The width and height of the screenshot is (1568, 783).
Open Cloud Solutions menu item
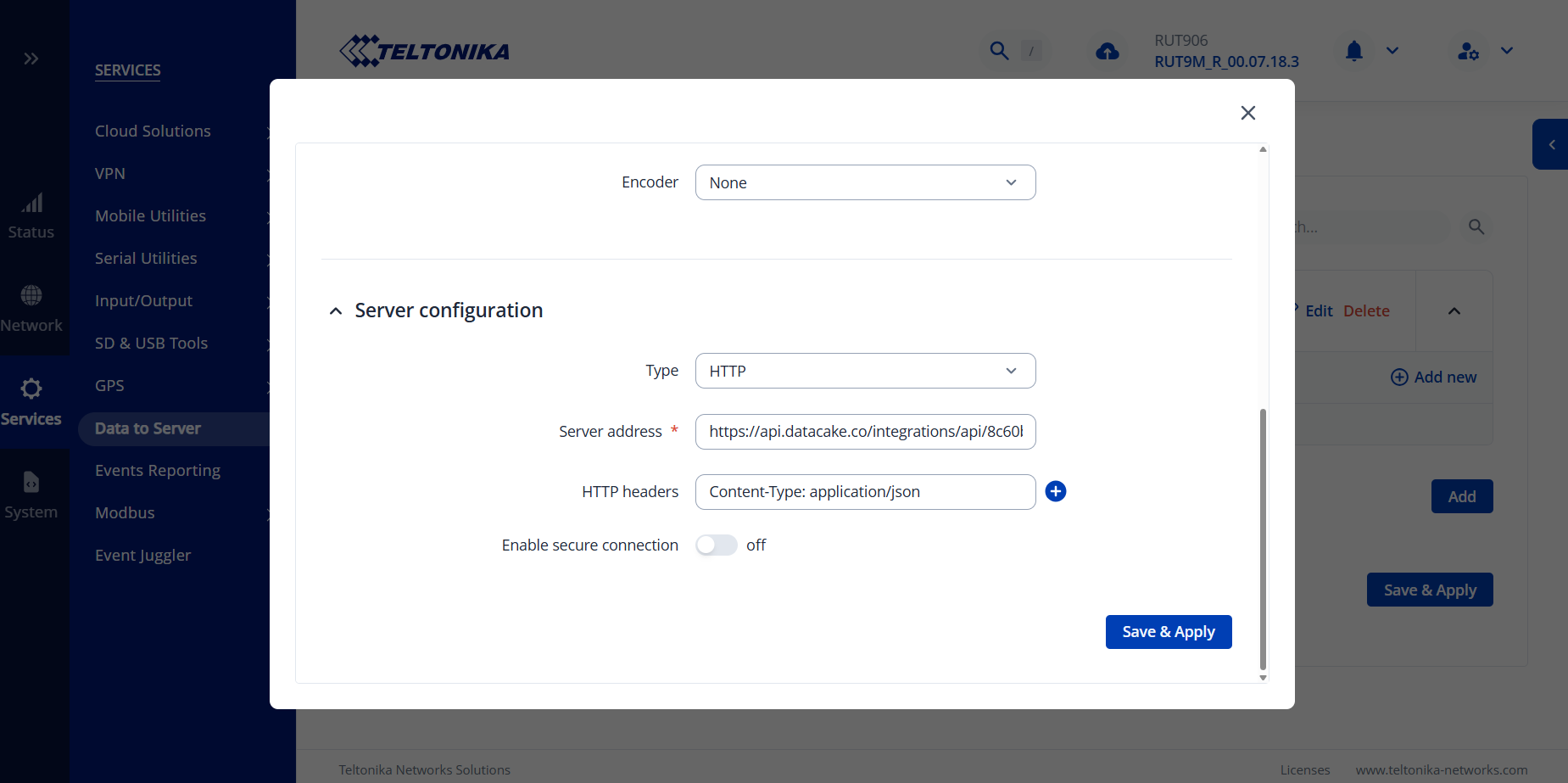tap(153, 131)
